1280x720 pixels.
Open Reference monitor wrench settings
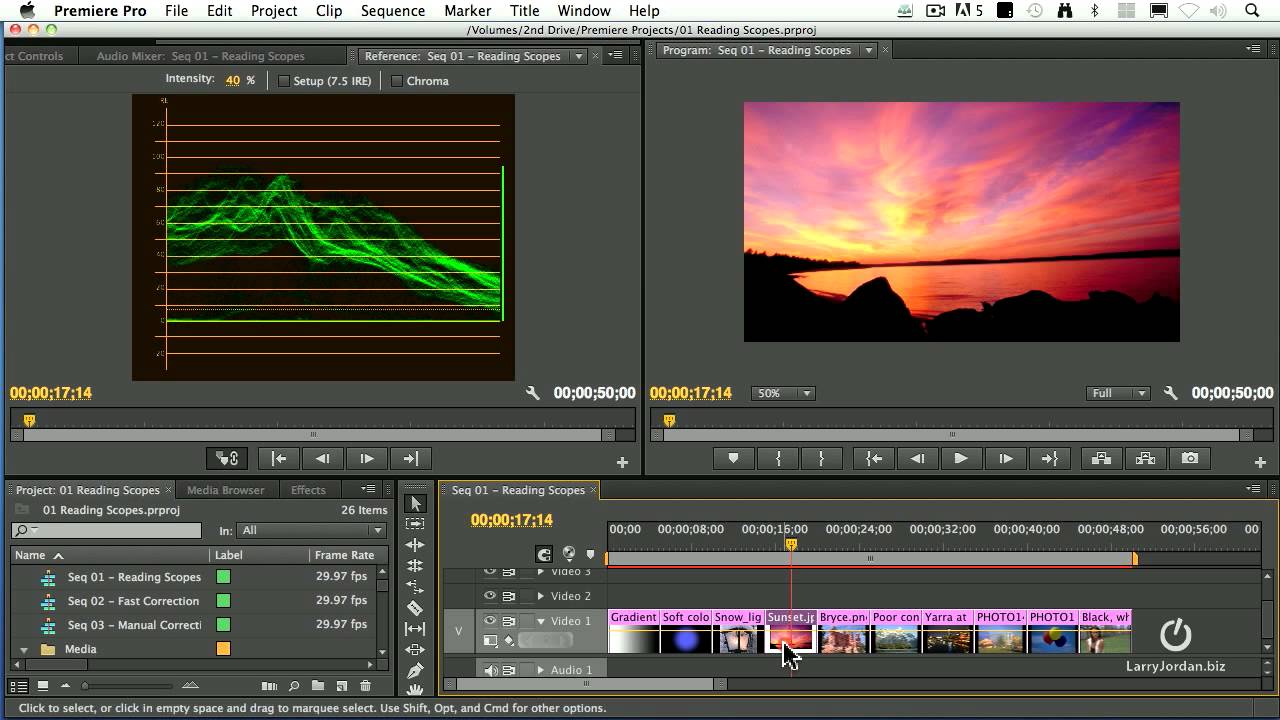[533, 394]
